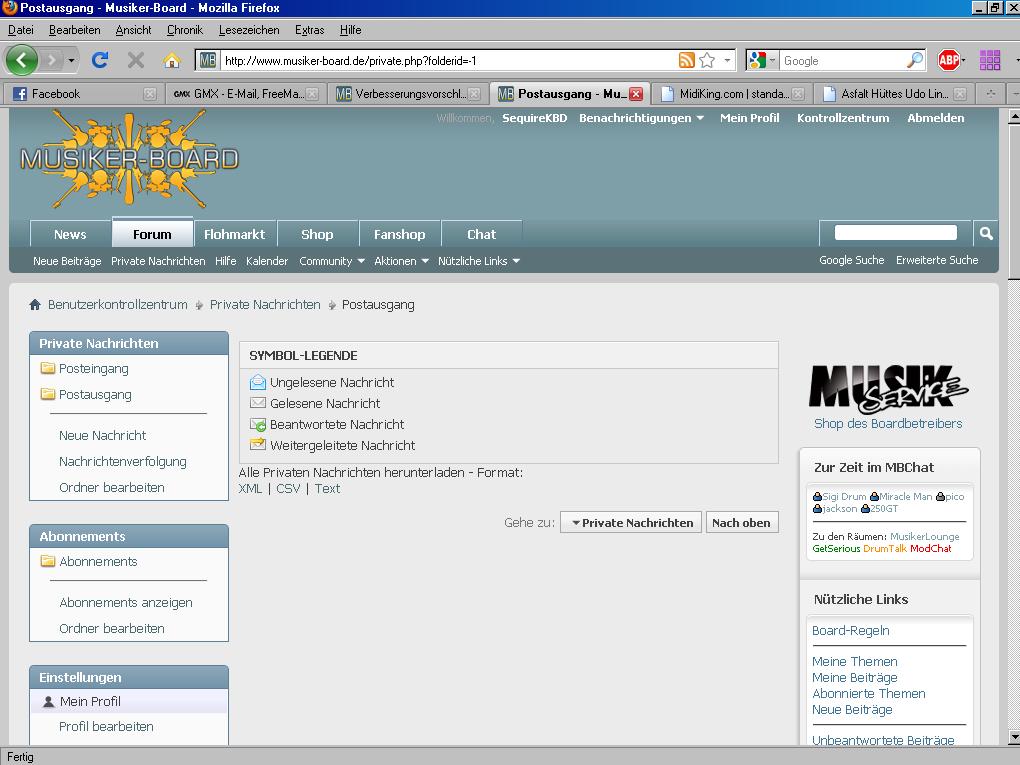Reload the page with the refresh icon
The width and height of the screenshot is (1020, 765).
click(100, 60)
